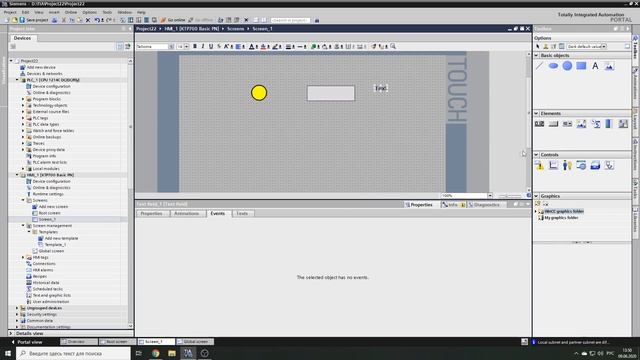Select the Graphic view basic object
Image resolution: width=640 pixels, height=360 pixels.
pos(609,66)
